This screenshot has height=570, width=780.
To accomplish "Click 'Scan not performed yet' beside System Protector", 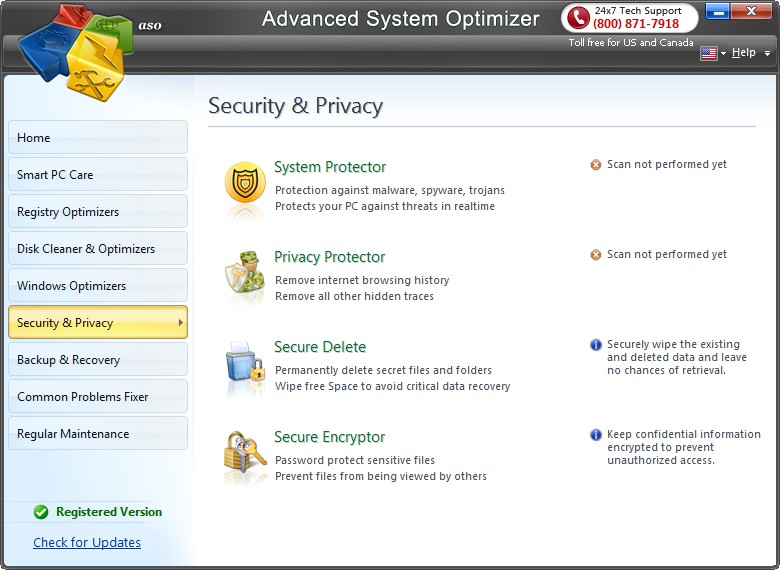I will point(667,164).
